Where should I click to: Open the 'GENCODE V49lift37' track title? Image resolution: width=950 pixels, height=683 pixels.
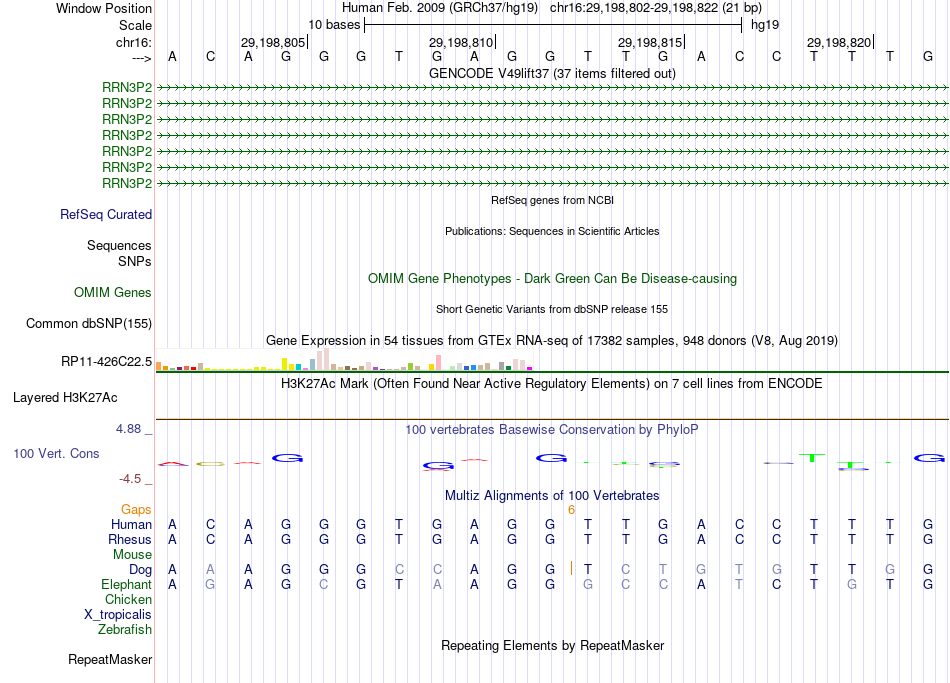[552, 73]
